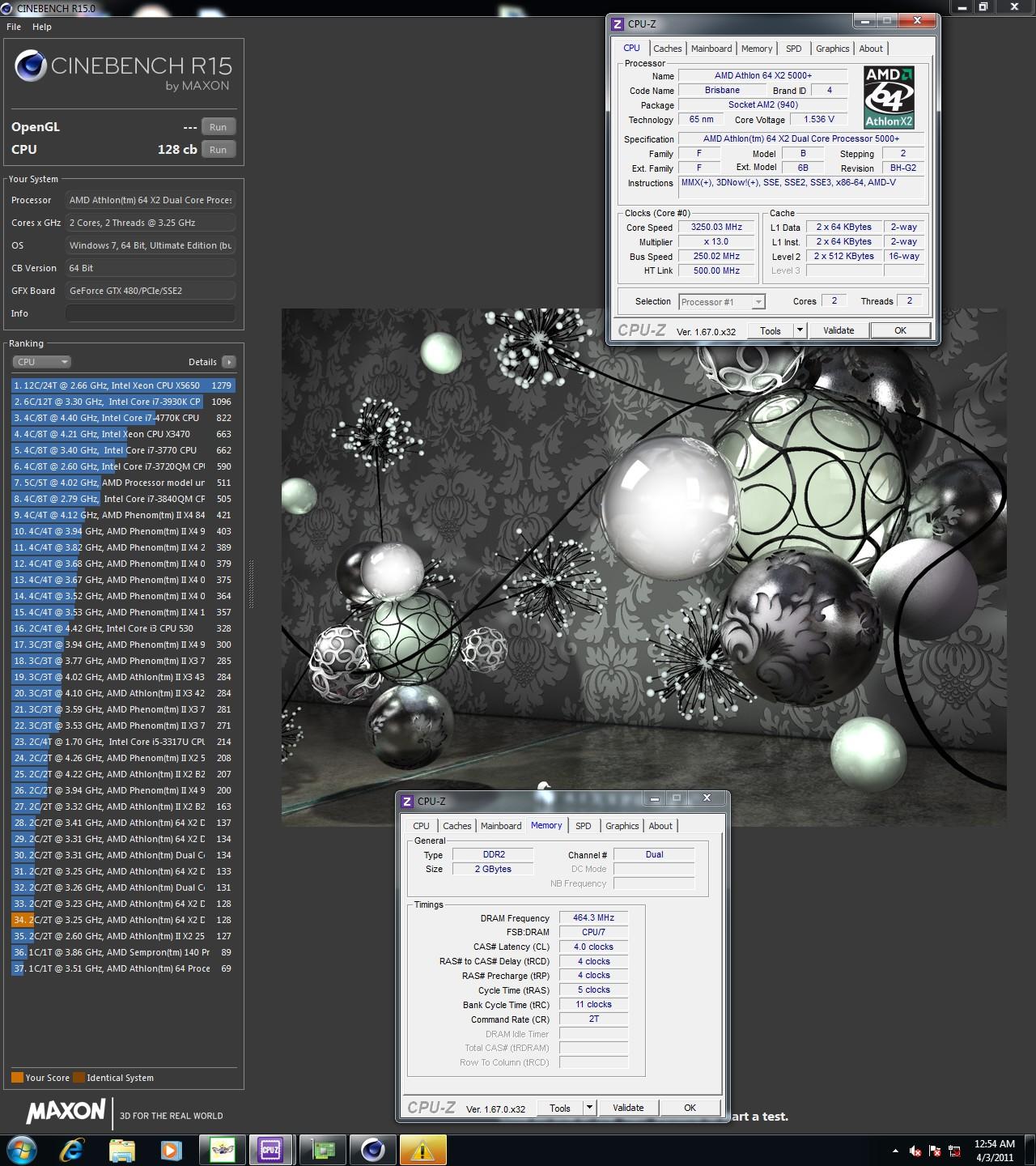Click the Z icon in lower CPU-Z title bar
Image resolution: width=1036 pixels, height=1166 pixels.
click(x=407, y=801)
